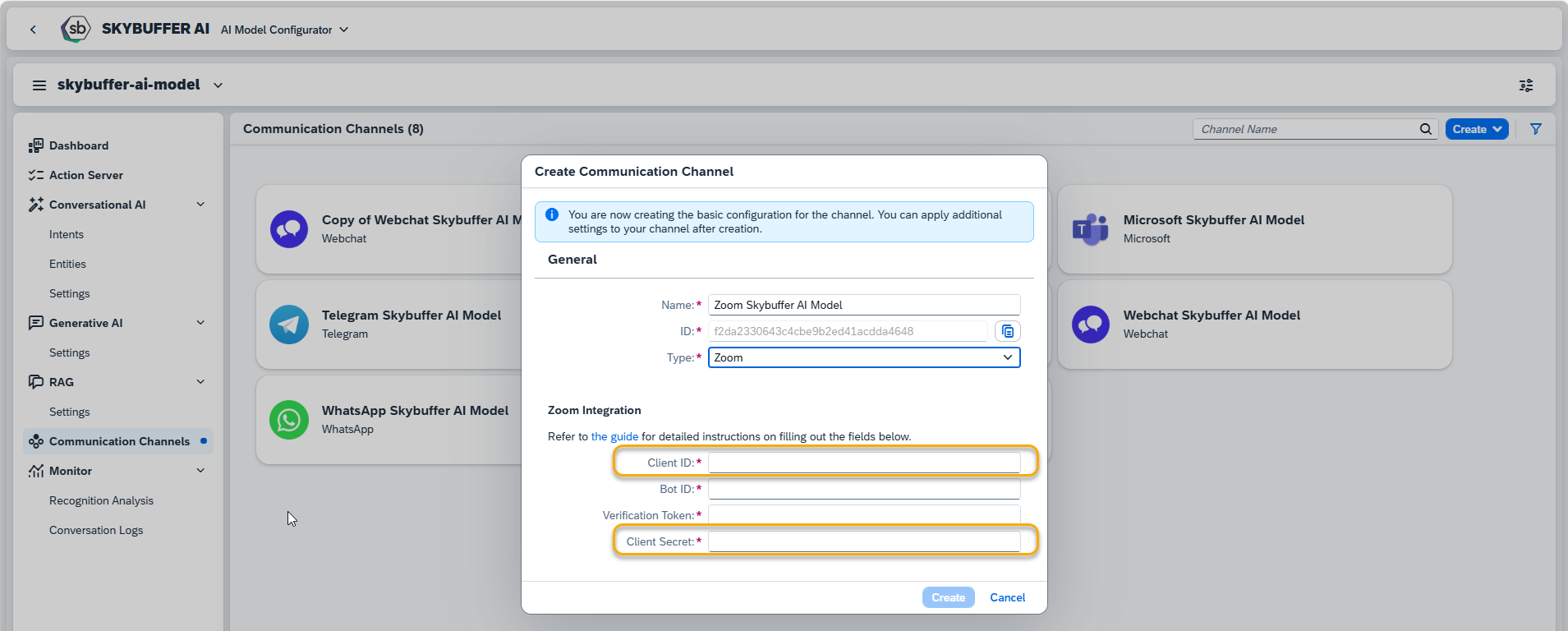Open the AI Model Configurator dropdown
This screenshot has width=1568, height=631.
click(285, 30)
